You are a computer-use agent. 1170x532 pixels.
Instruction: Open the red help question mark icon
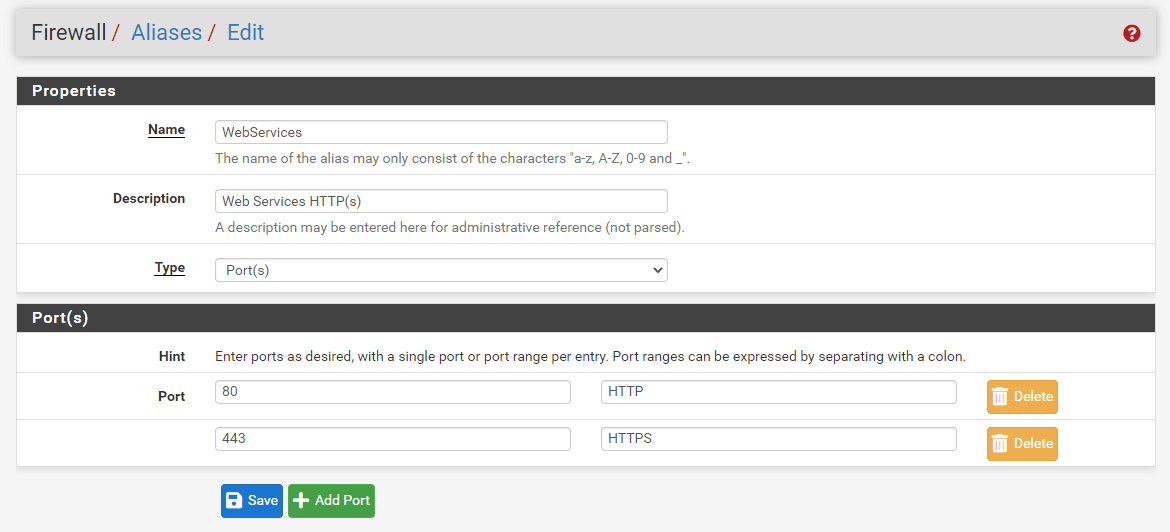point(1131,34)
